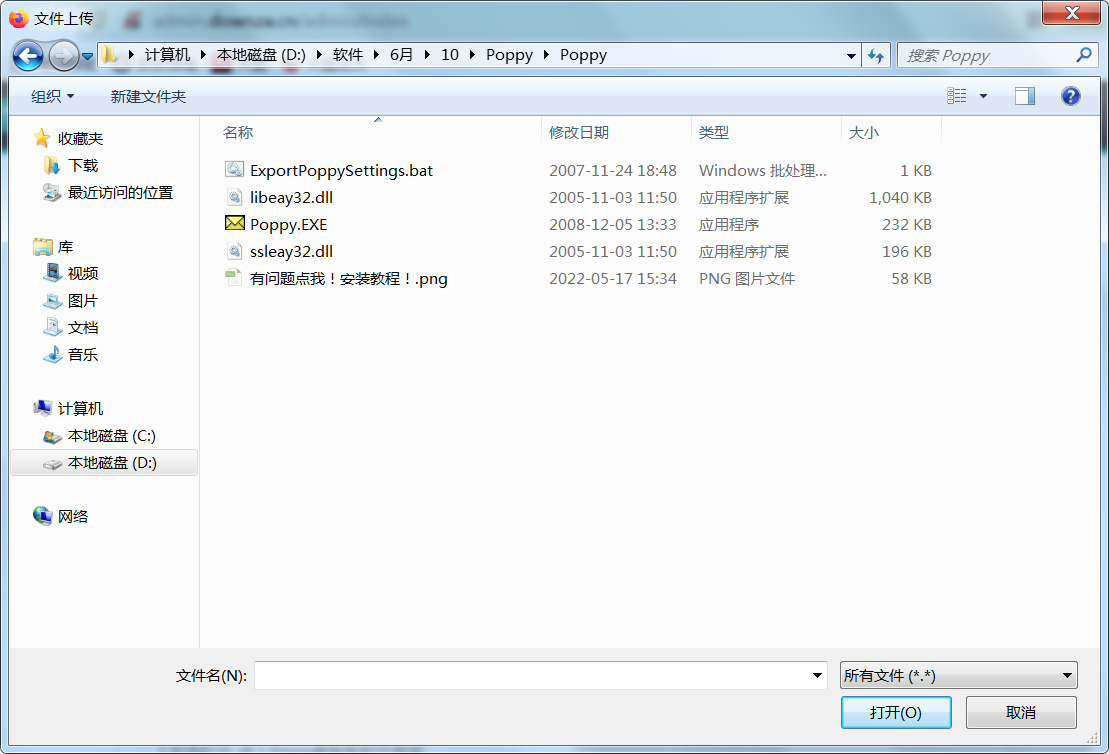Toggle the preview pane icon
Image resolution: width=1109 pixels, height=754 pixels.
(x=1025, y=96)
